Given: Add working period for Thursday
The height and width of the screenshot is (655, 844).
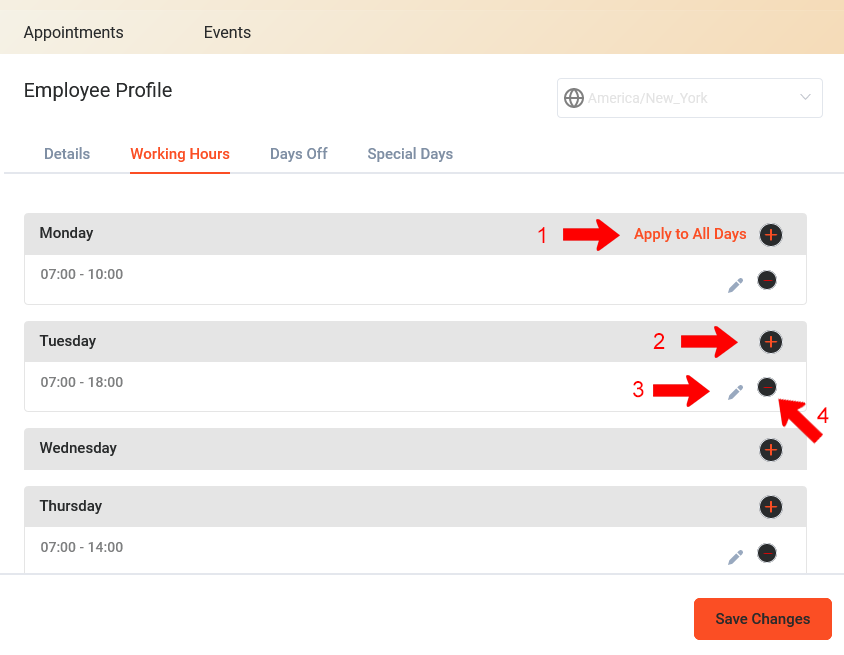Looking at the screenshot, I should coord(771,506).
